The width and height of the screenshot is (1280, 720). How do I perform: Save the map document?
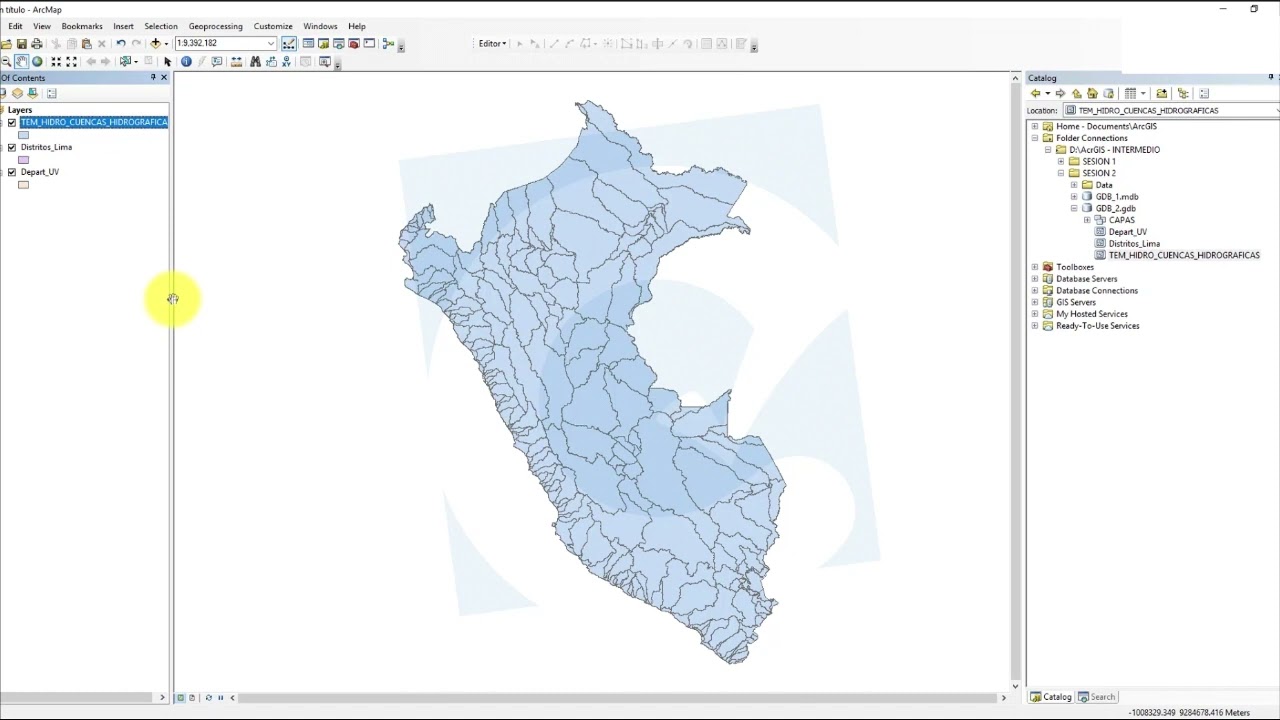pyautogui.click(x=22, y=44)
